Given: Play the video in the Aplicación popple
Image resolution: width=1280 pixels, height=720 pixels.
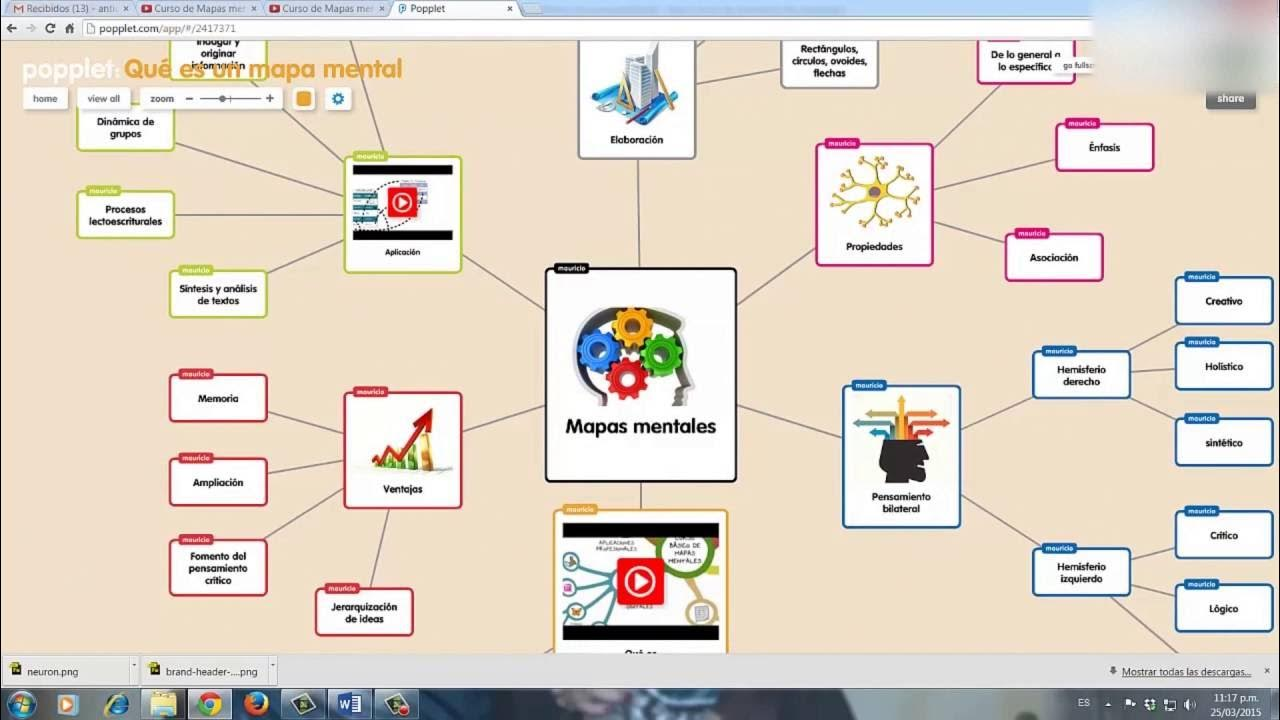Looking at the screenshot, I should point(401,203).
